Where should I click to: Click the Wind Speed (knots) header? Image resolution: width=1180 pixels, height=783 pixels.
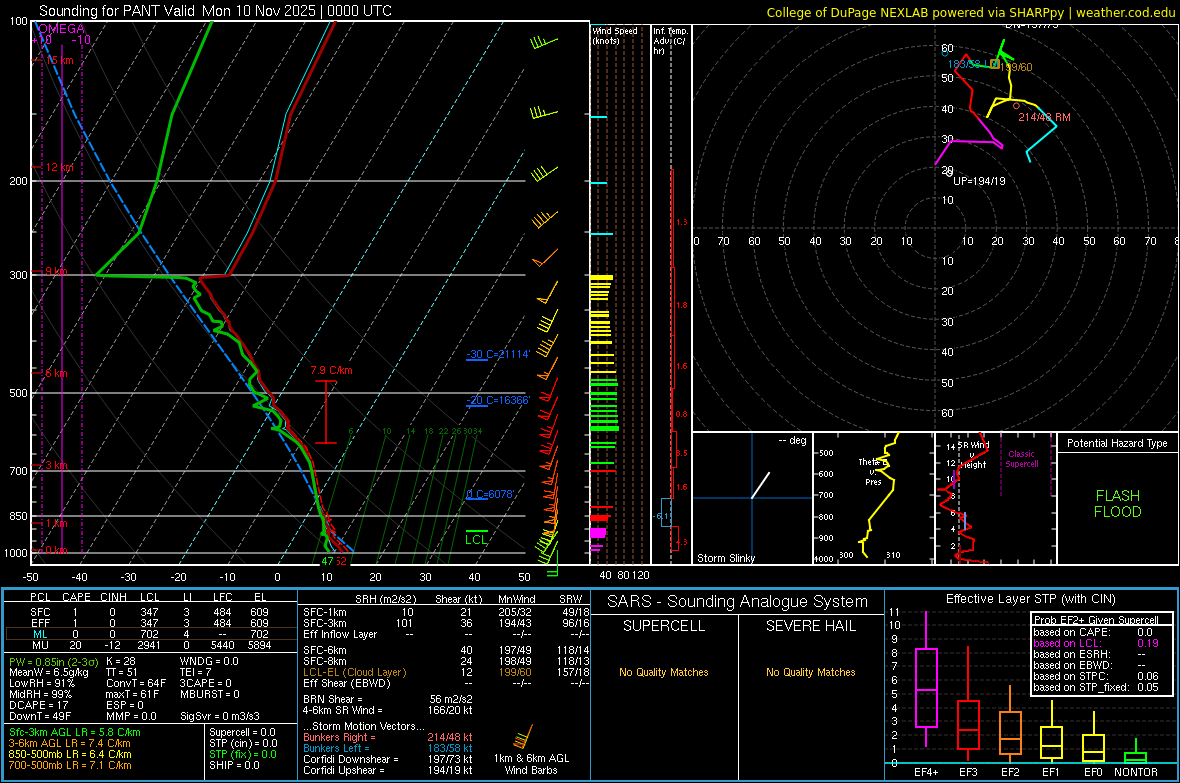615,35
